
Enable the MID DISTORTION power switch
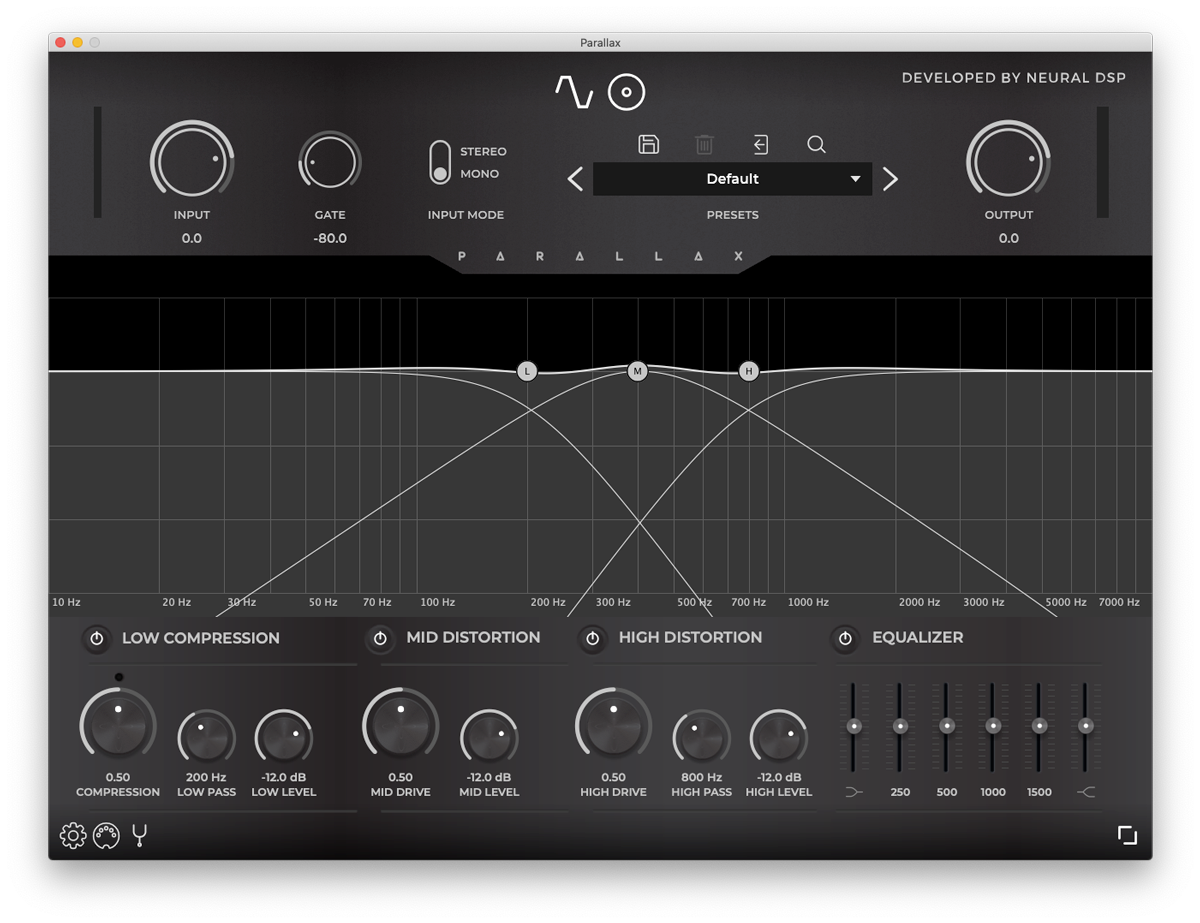tap(381, 639)
